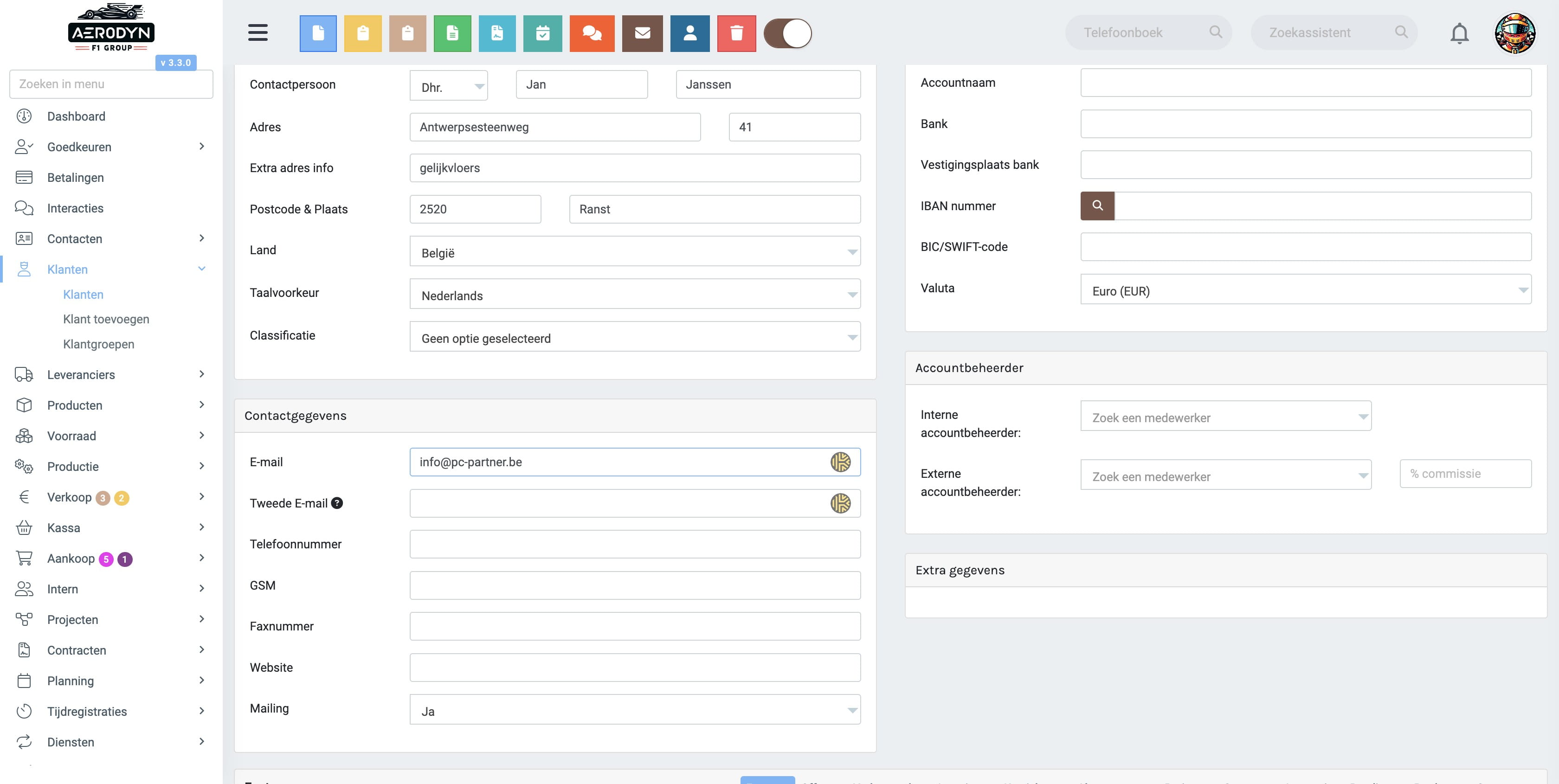
Task: Click the Zoekassistent search magnifier icon
Action: tap(1402, 32)
